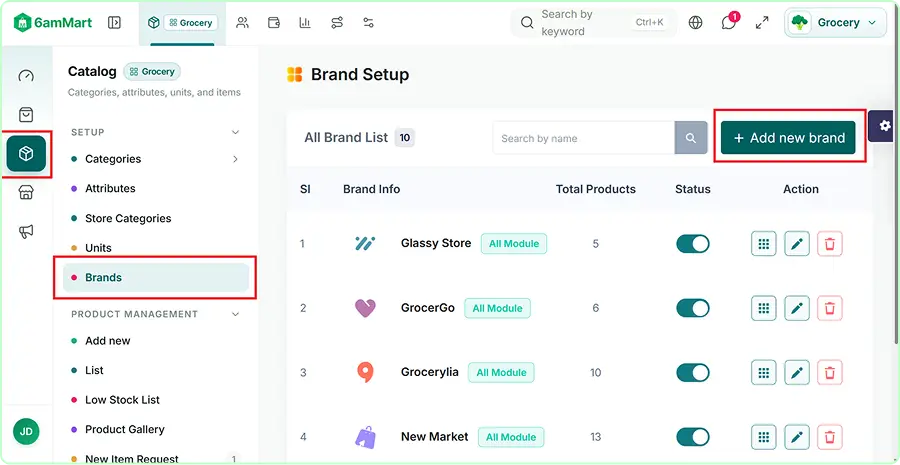Click the Glassy Store logo thumbnail

click(365, 244)
